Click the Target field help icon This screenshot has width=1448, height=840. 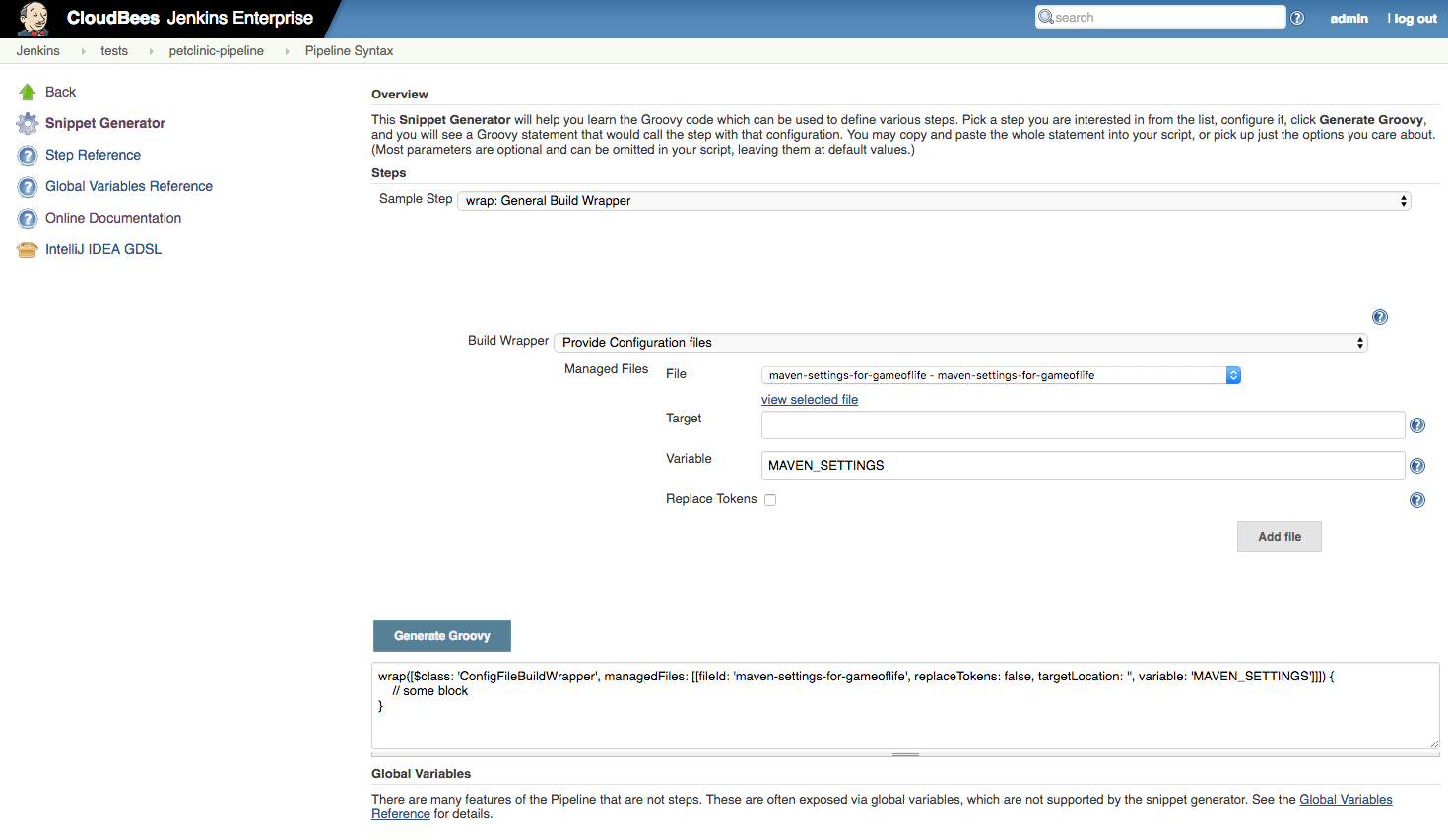(1417, 424)
